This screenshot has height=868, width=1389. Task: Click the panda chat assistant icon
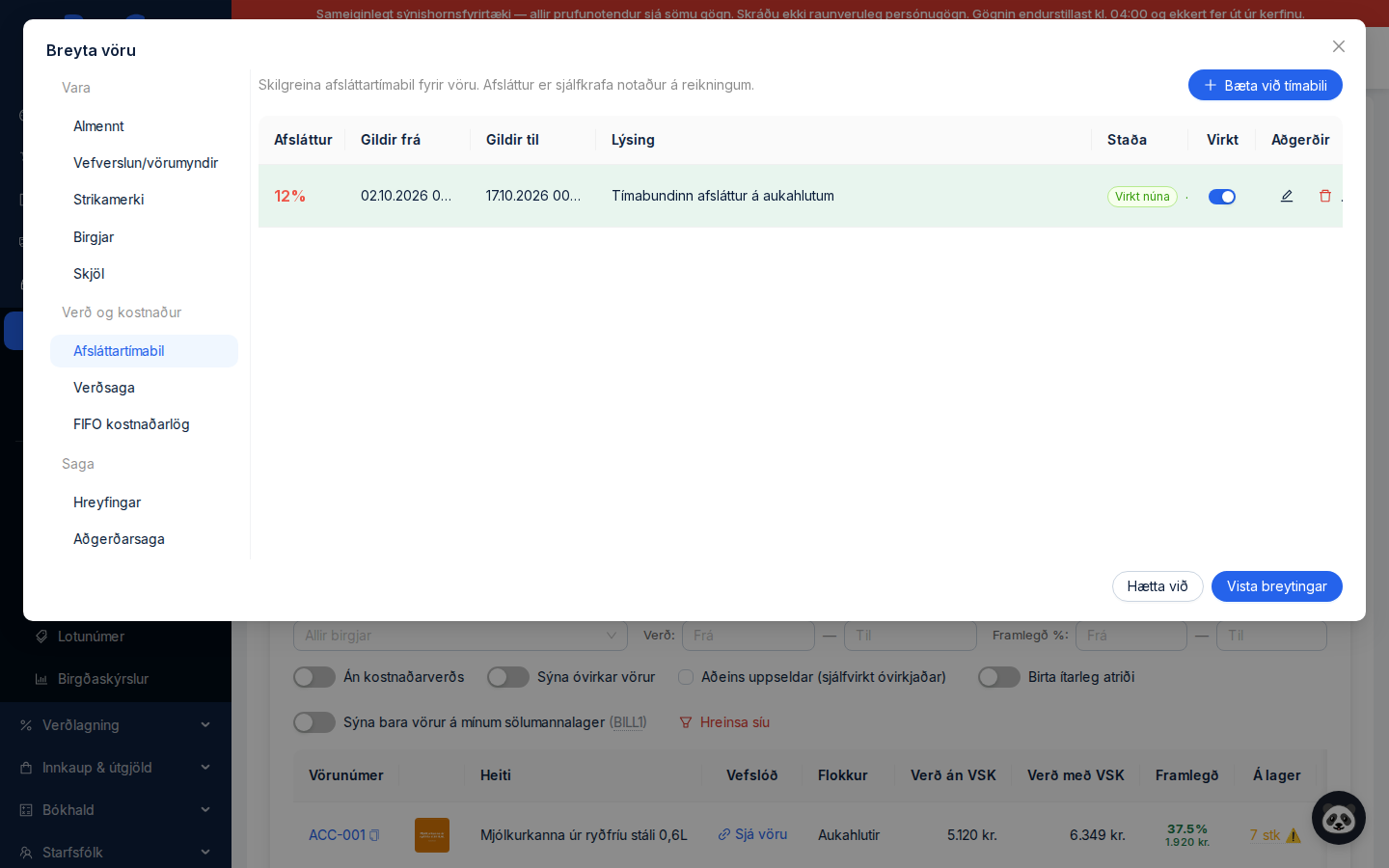tap(1339, 818)
